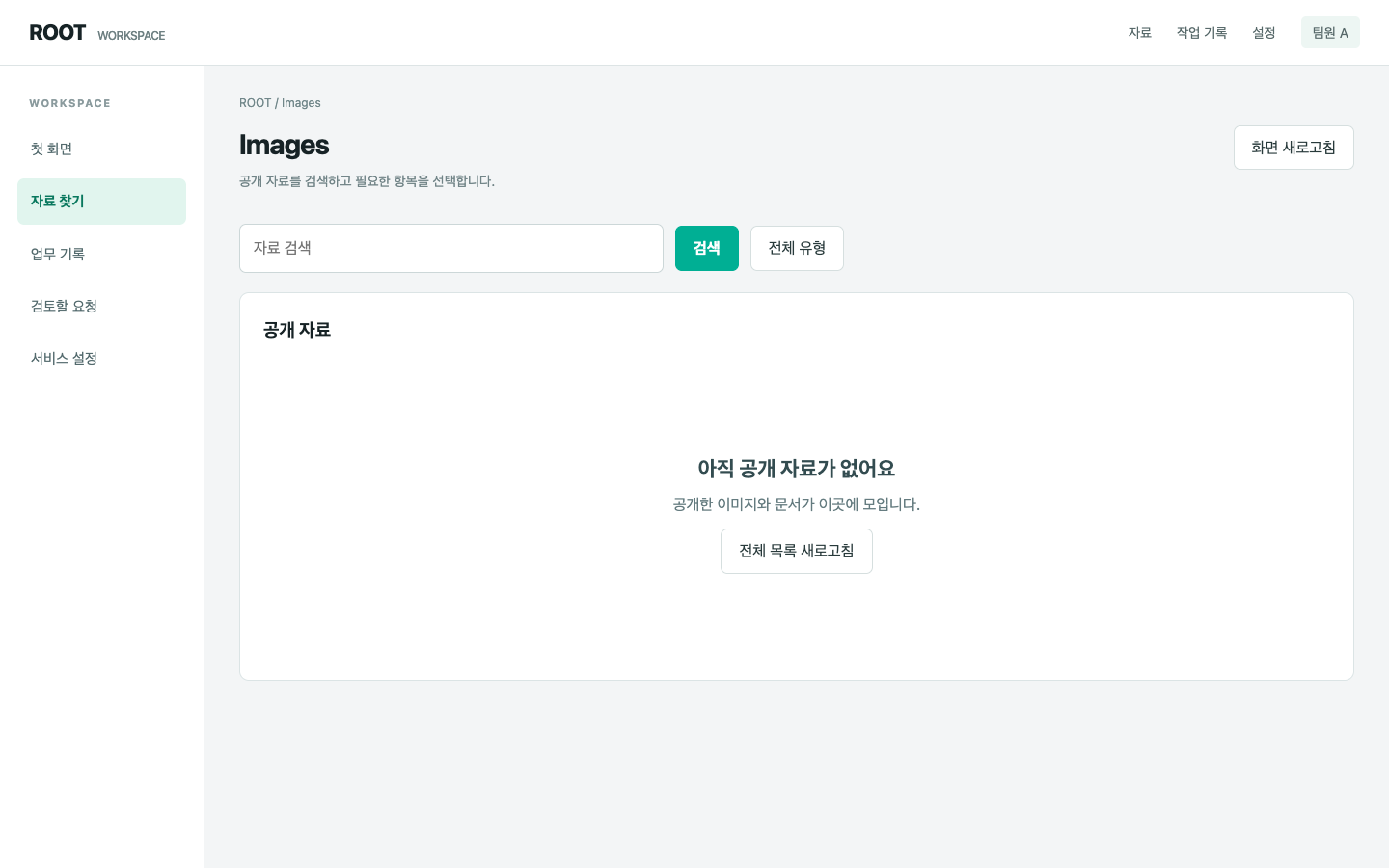The height and width of the screenshot is (868, 1389).
Task: Open 검토할 요청 sidebar item
Action: 101,306
